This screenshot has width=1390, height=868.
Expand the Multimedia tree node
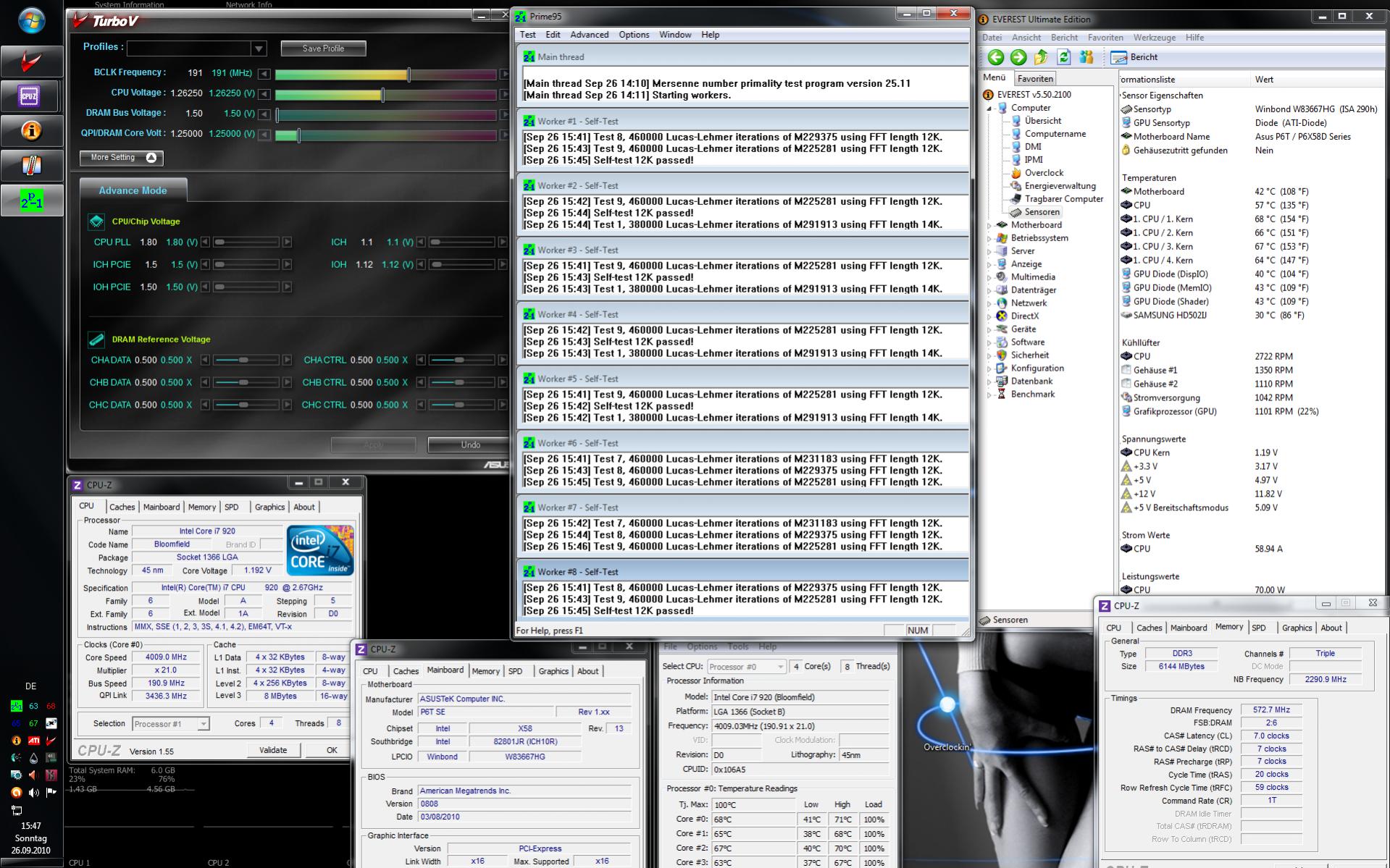(x=989, y=277)
